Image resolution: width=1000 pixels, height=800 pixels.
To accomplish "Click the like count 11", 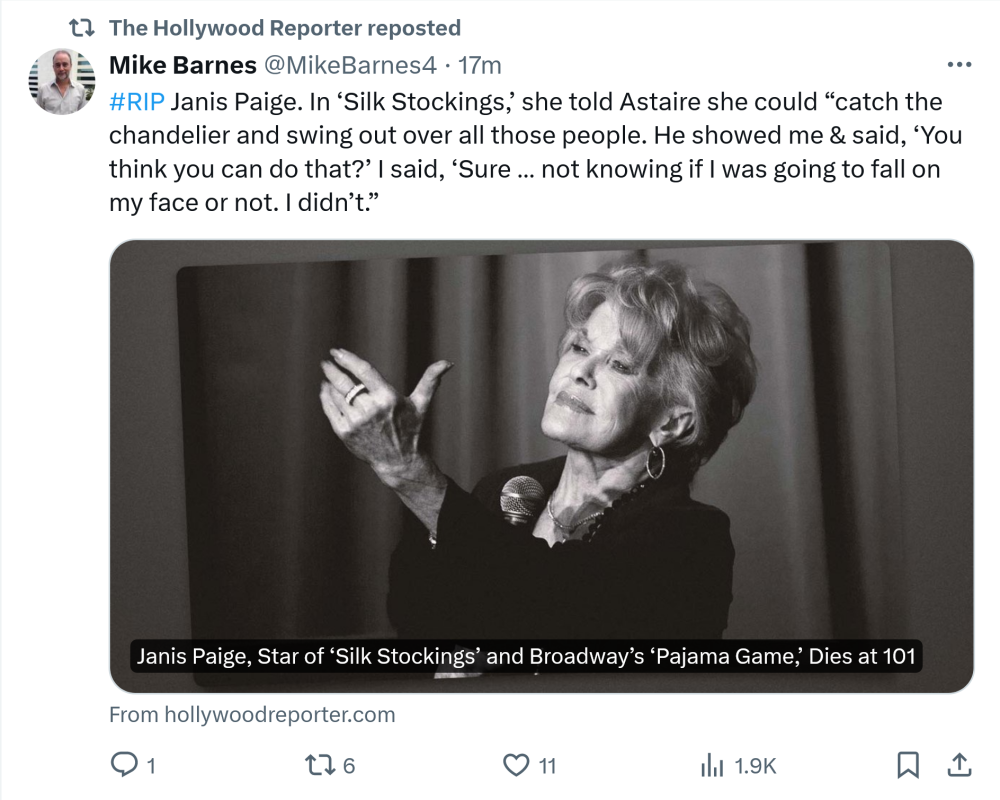I will (x=547, y=766).
